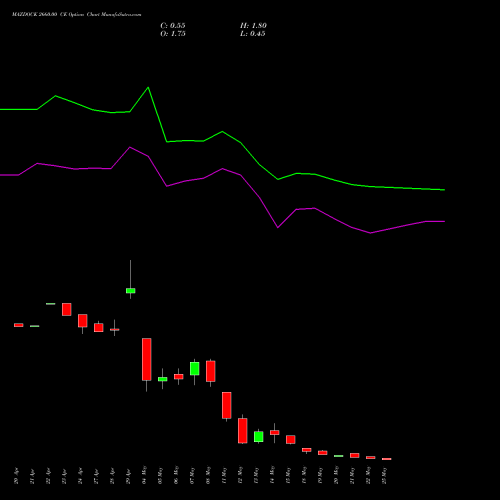The width and height of the screenshot is (500, 500).
Task: Click the 20 Apr date label
Action: click(16, 476)
